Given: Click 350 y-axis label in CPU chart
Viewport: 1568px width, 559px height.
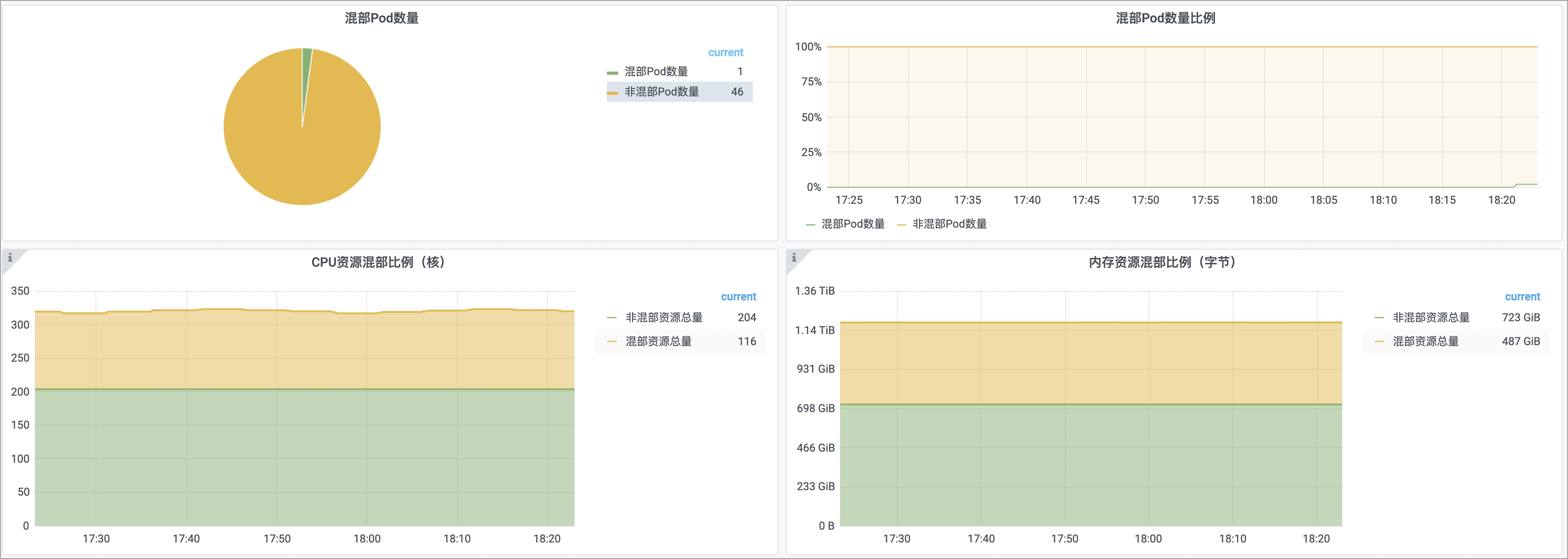Looking at the screenshot, I should 20,291.
